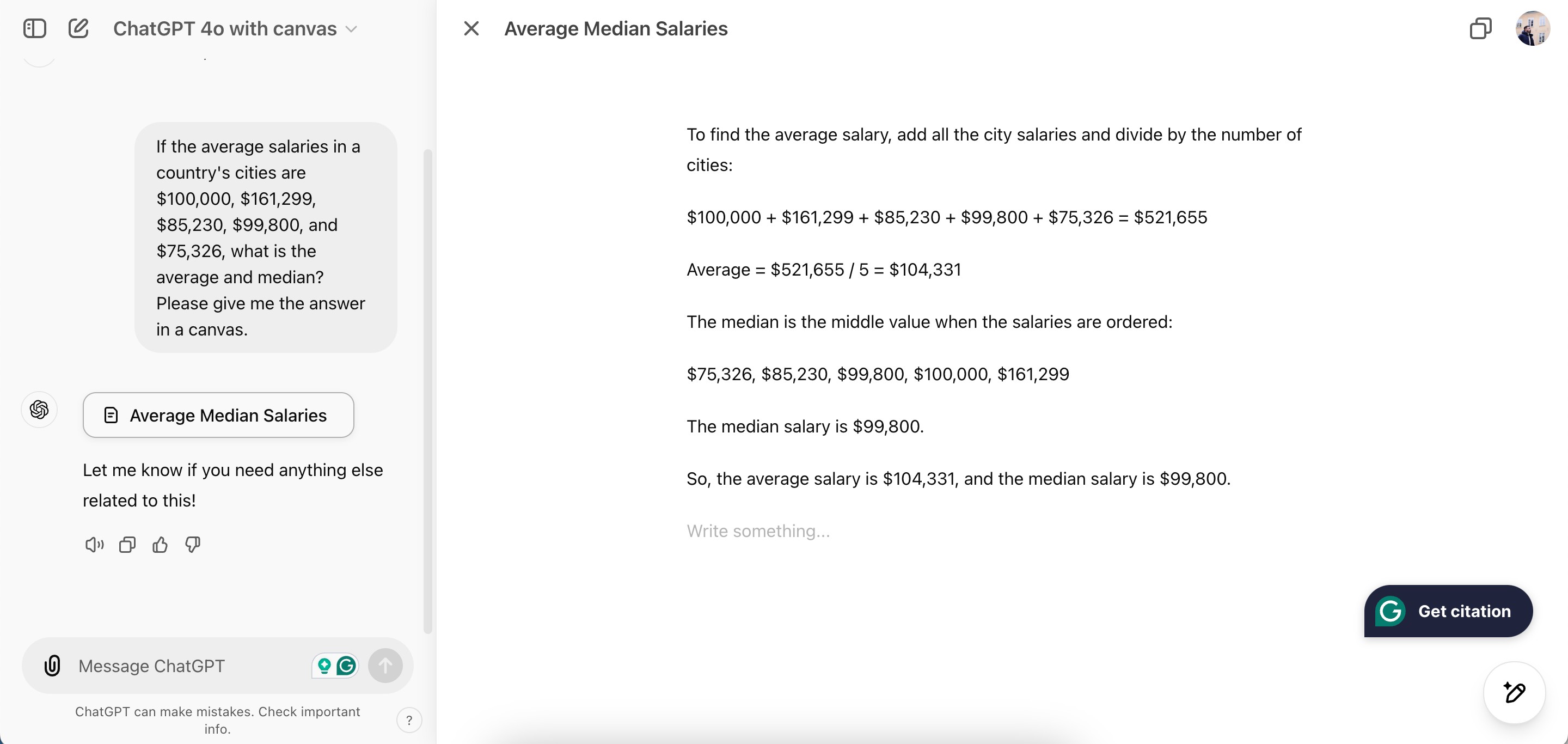The image size is (1568, 744).
Task: Open the ChatGPT 4o with canvas model dropdown
Action: point(235,29)
